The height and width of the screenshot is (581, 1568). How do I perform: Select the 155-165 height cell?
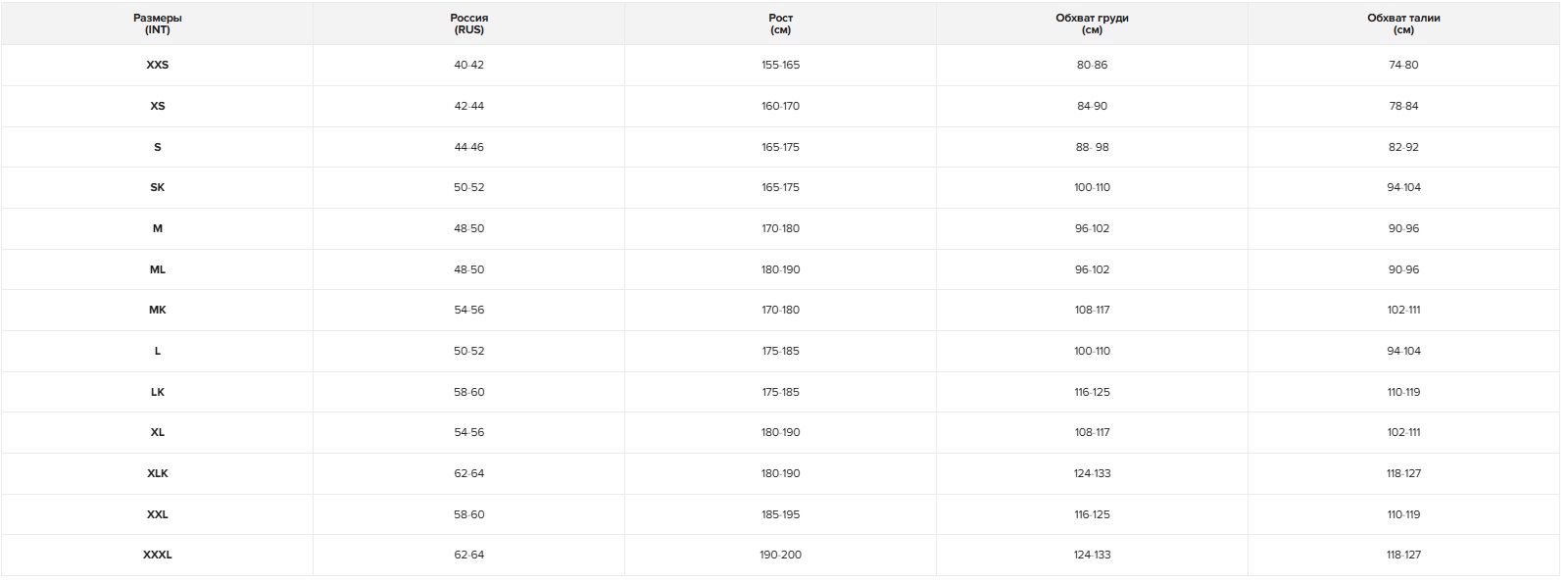tap(780, 65)
